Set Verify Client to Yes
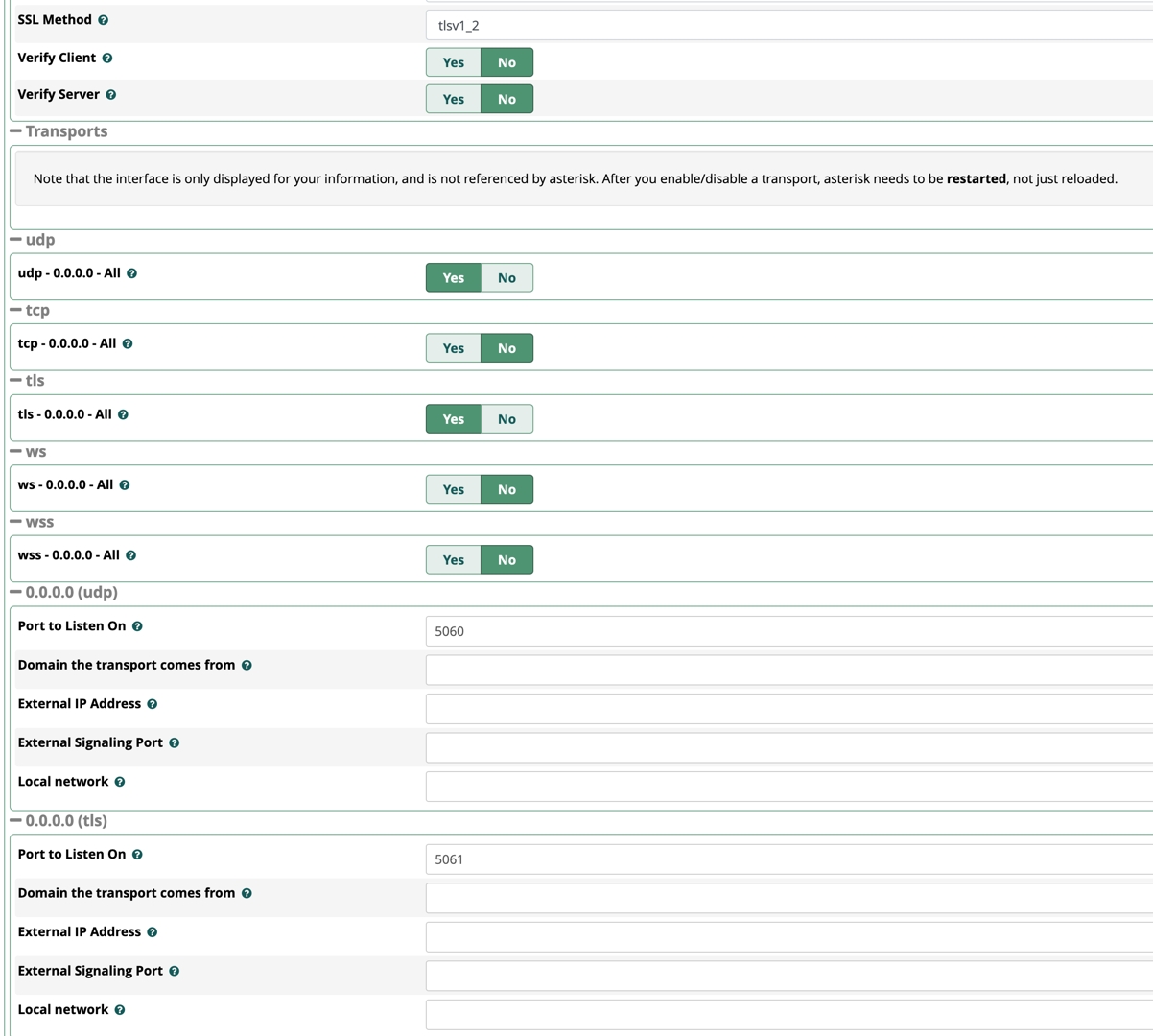 point(454,62)
